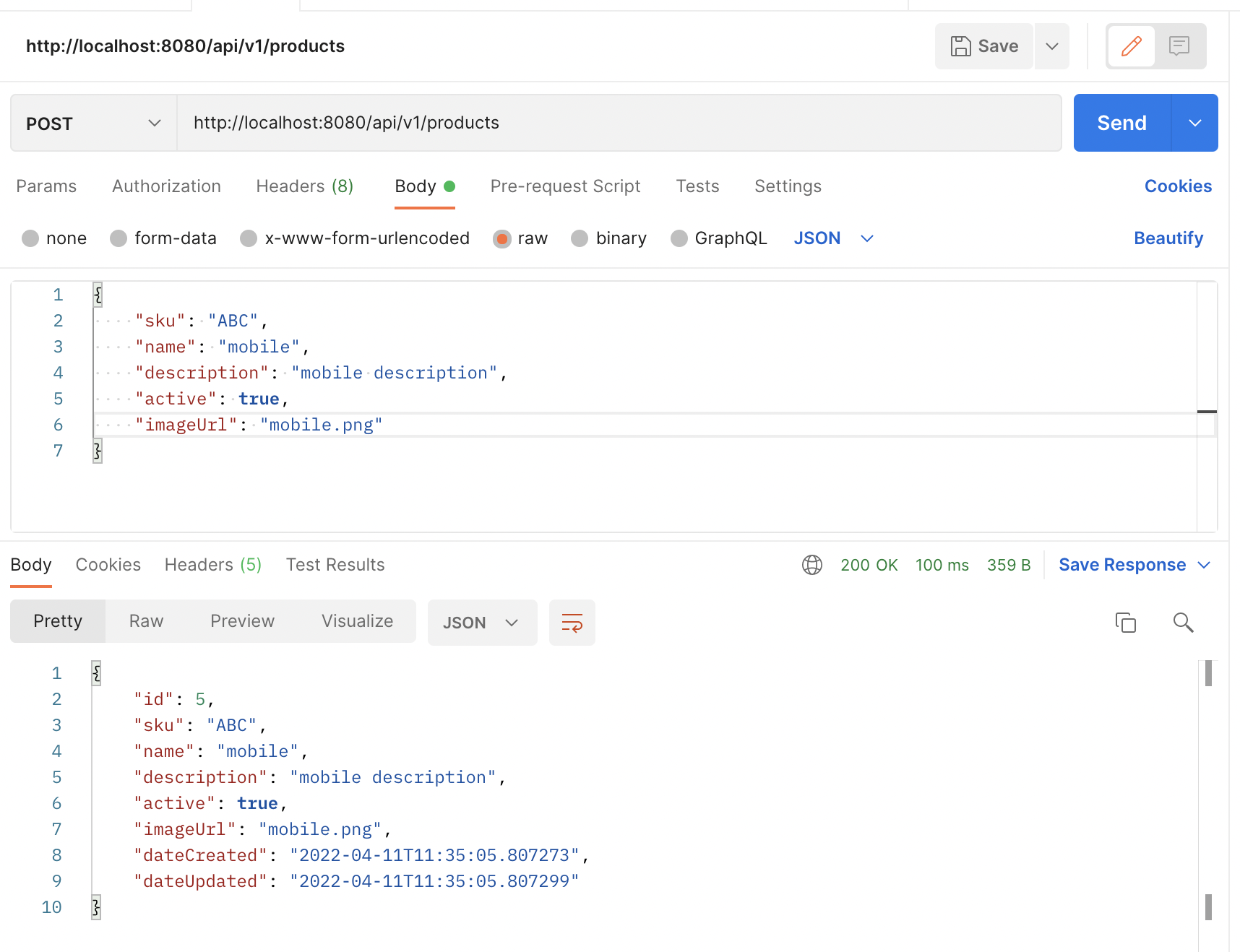The width and height of the screenshot is (1240, 952).
Task: Click the request body editor scrollbar
Action: click(1207, 407)
